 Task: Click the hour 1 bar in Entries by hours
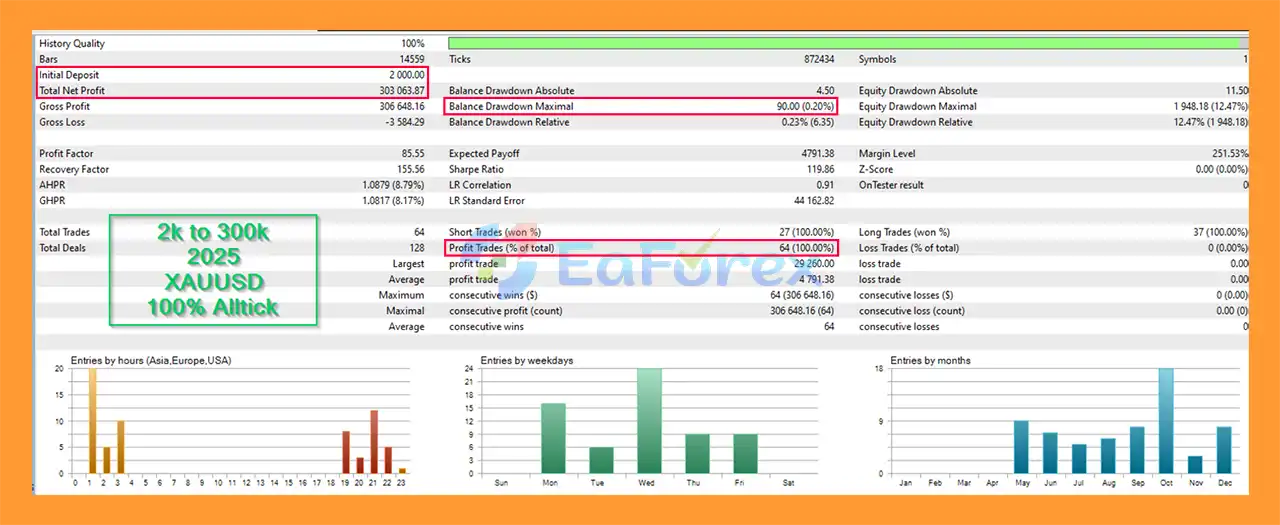pos(92,421)
